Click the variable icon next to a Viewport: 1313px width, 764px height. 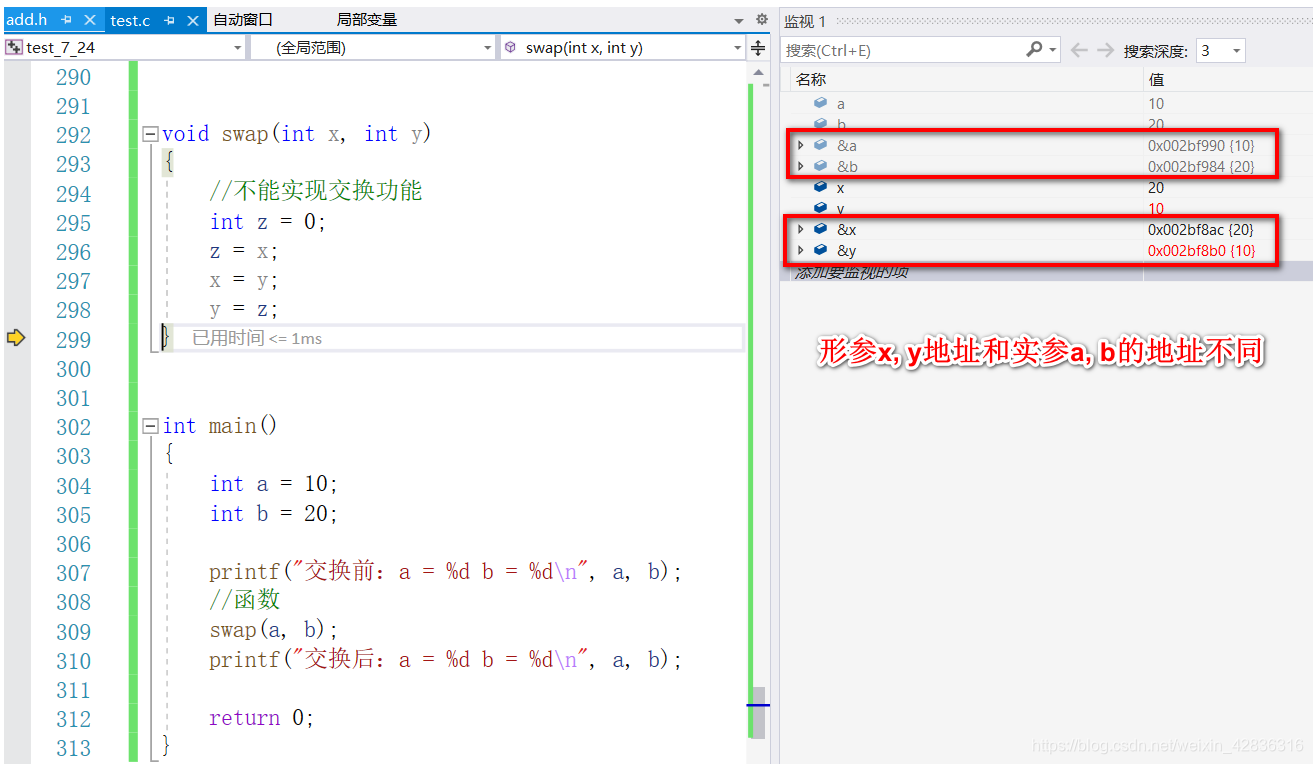tap(821, 104)
